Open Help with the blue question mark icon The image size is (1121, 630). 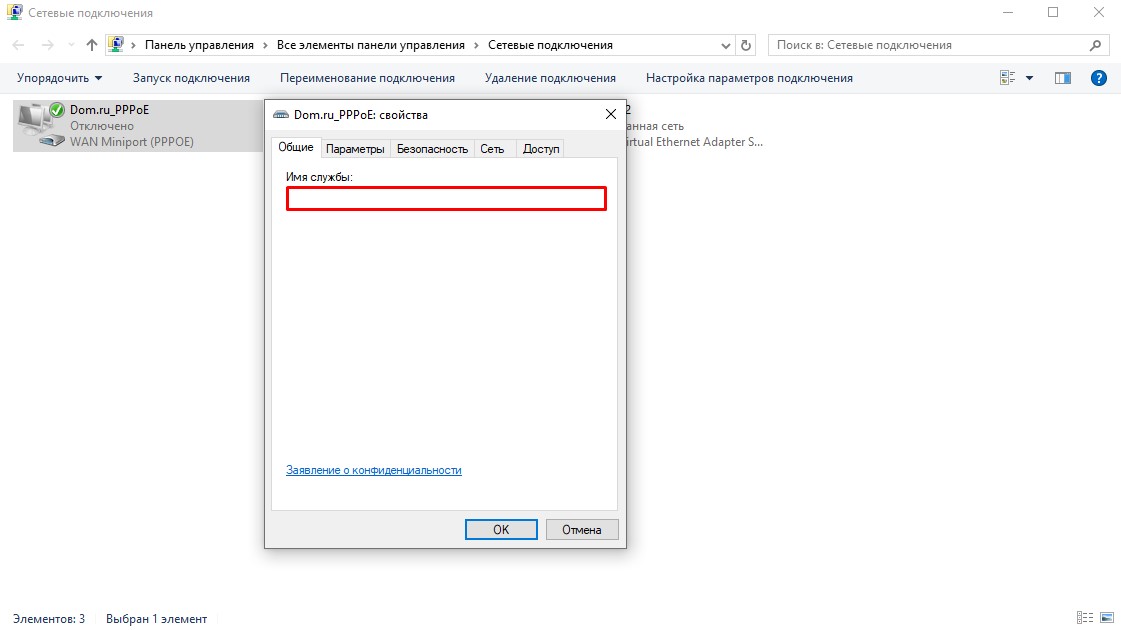click(x=1098, y=78)
